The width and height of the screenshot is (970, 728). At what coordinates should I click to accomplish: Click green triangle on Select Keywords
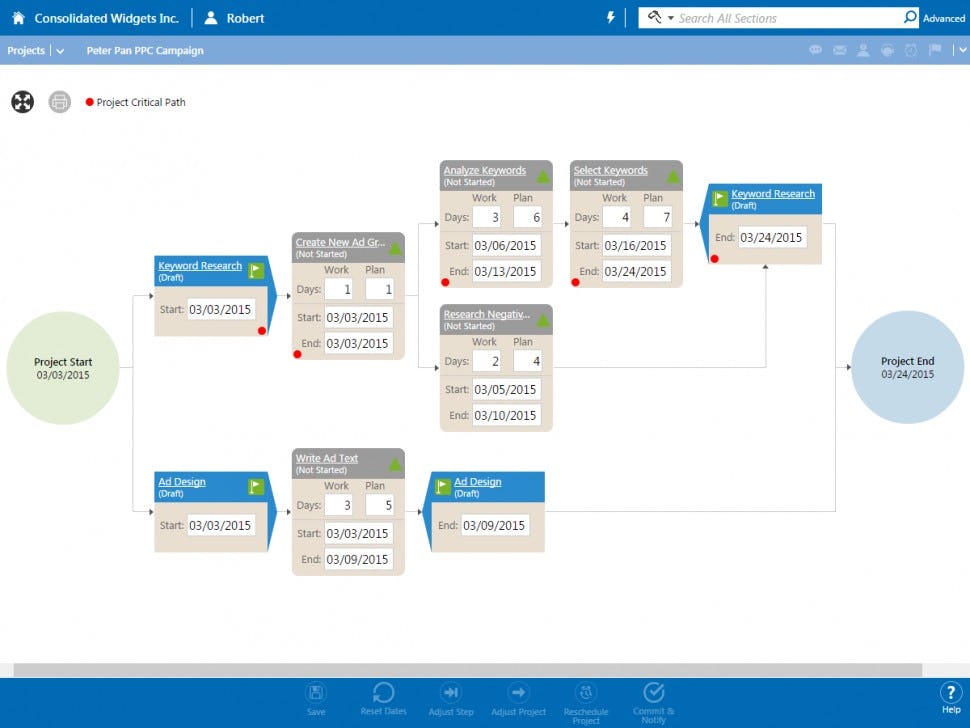click(x=673, y=177)
